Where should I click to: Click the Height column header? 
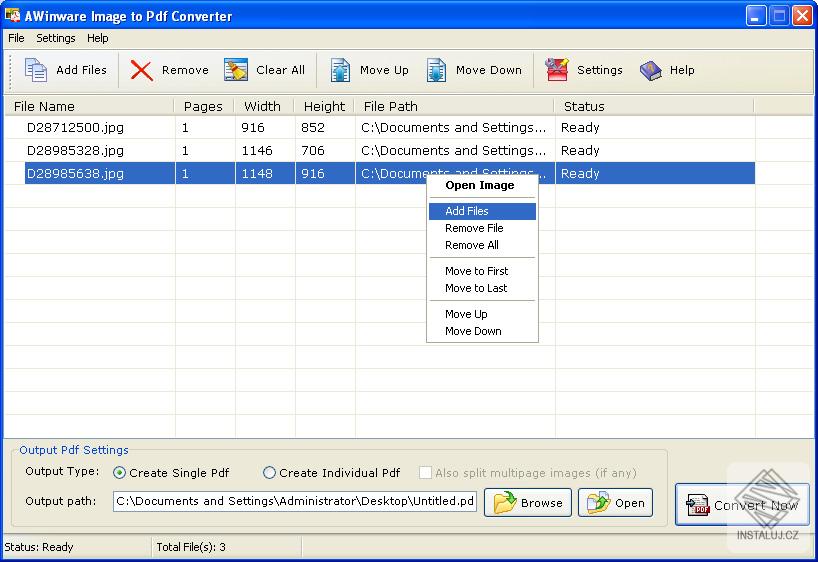[x=324, y=106]
